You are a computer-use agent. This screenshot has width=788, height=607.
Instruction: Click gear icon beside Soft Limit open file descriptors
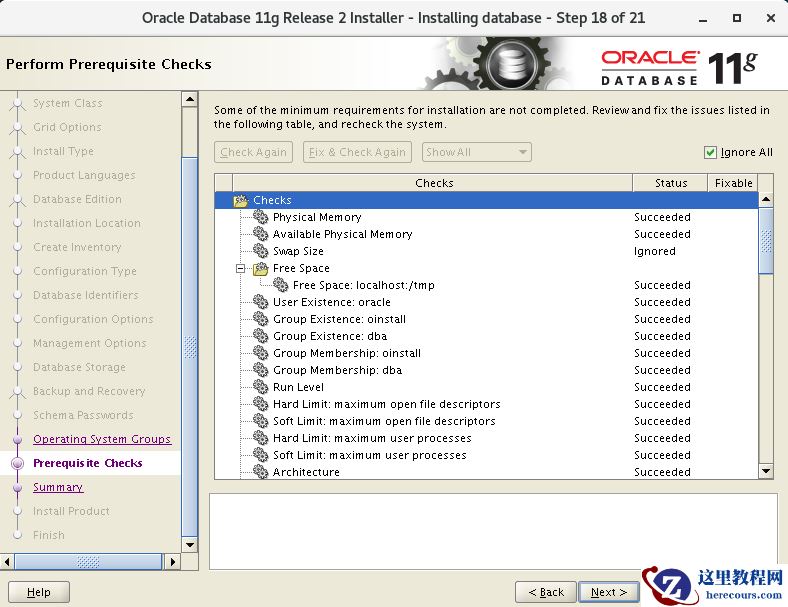(260, 421)
